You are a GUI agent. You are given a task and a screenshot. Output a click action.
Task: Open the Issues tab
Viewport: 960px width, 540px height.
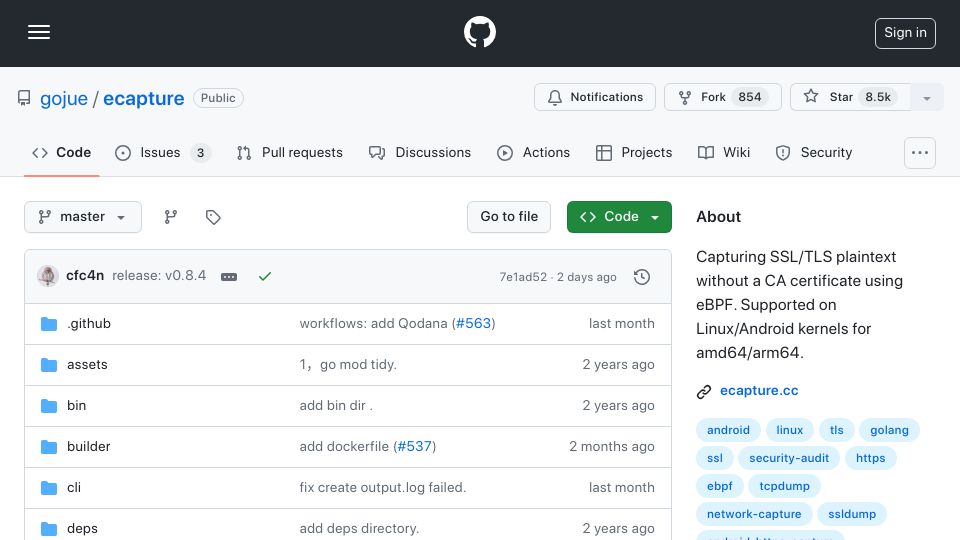(162, 152)
